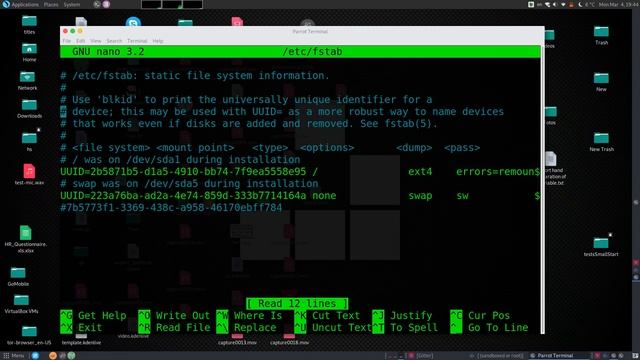Image resolution: width=640 pixels, height=360 pixels.
Task: Click the Gitter taskbar entry
Action: [421, 356]
